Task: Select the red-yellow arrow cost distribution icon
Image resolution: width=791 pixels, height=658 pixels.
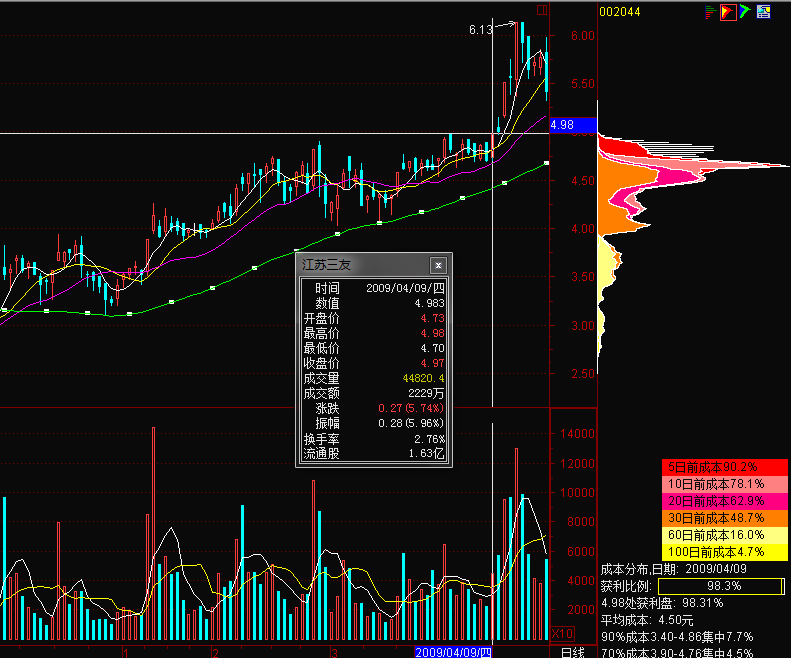Action: pos(728,12)
